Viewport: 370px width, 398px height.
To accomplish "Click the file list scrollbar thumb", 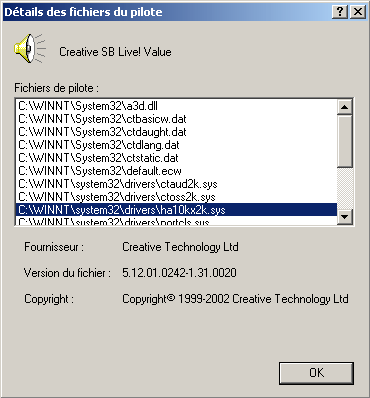I will (x=345, y=141).
